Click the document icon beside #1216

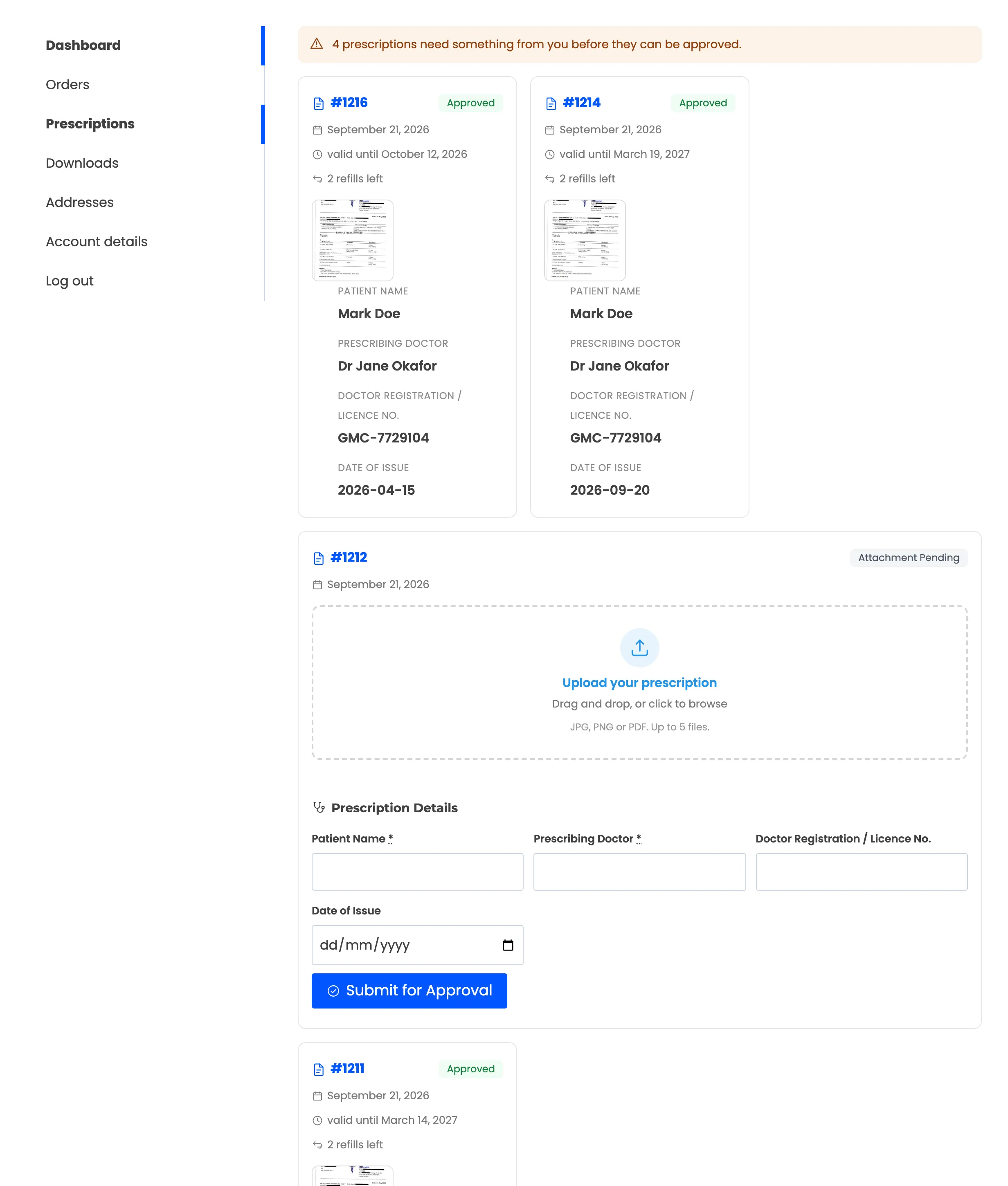tap(318, 103)
